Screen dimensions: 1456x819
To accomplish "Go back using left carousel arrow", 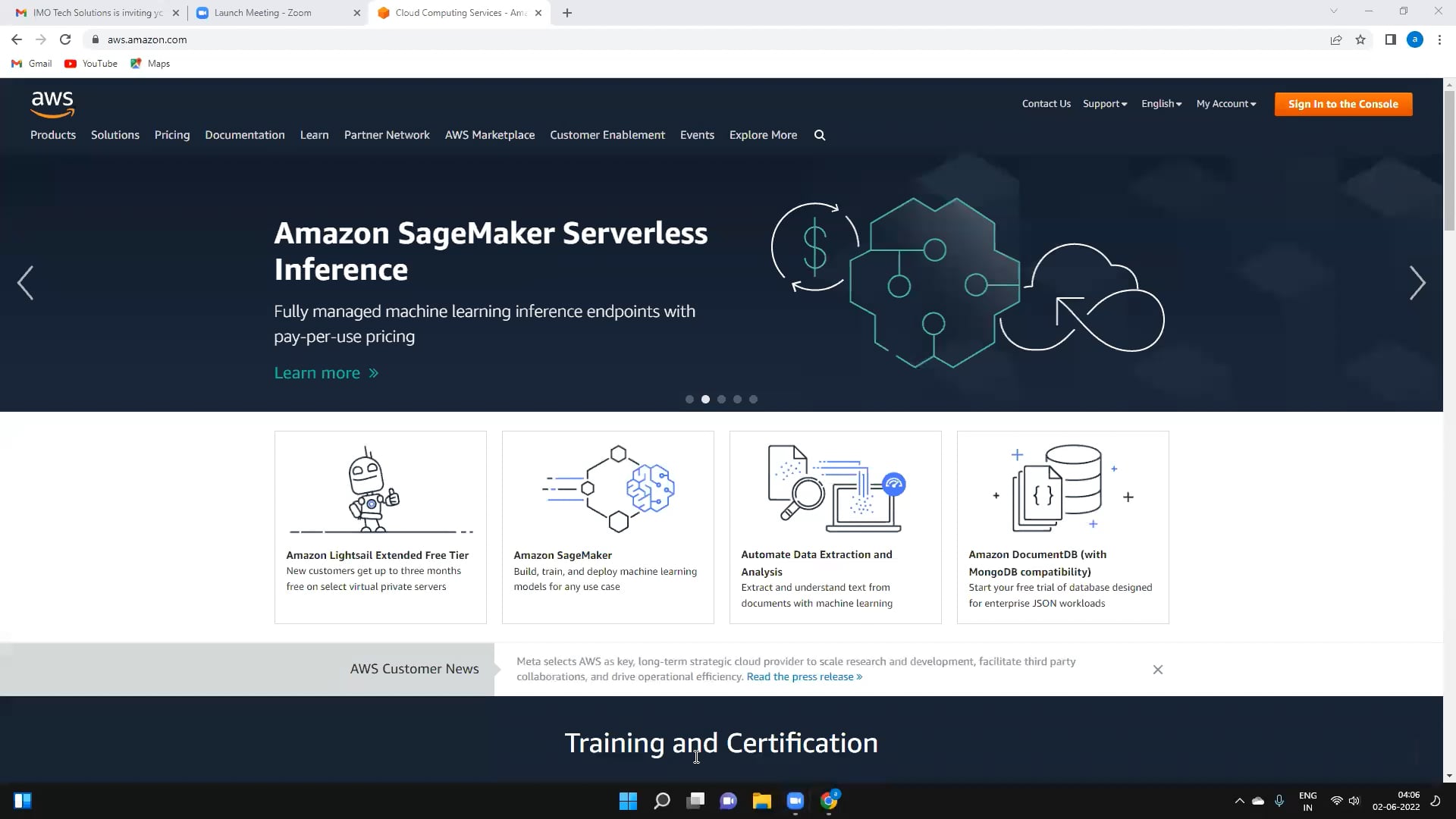I will [x=25, y=283].
